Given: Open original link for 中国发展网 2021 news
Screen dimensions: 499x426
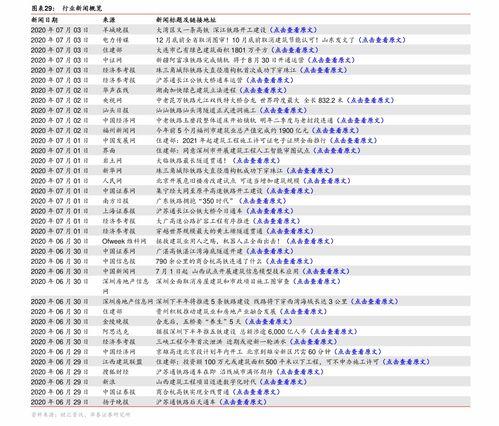Looking at the screenshot, I should 354,141.
